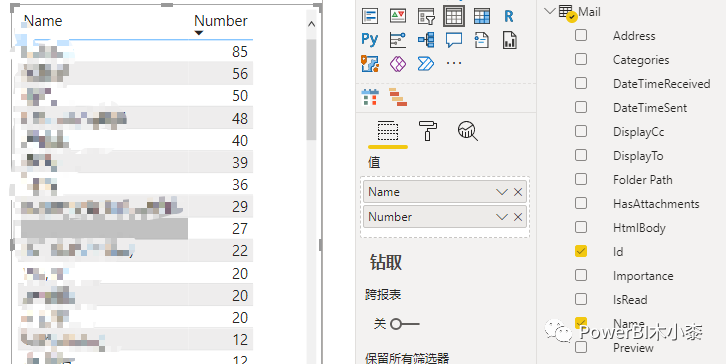Screen dimensions: 726x364
Task: Select the Key influencers visual icon
Action: click(398, 40)
